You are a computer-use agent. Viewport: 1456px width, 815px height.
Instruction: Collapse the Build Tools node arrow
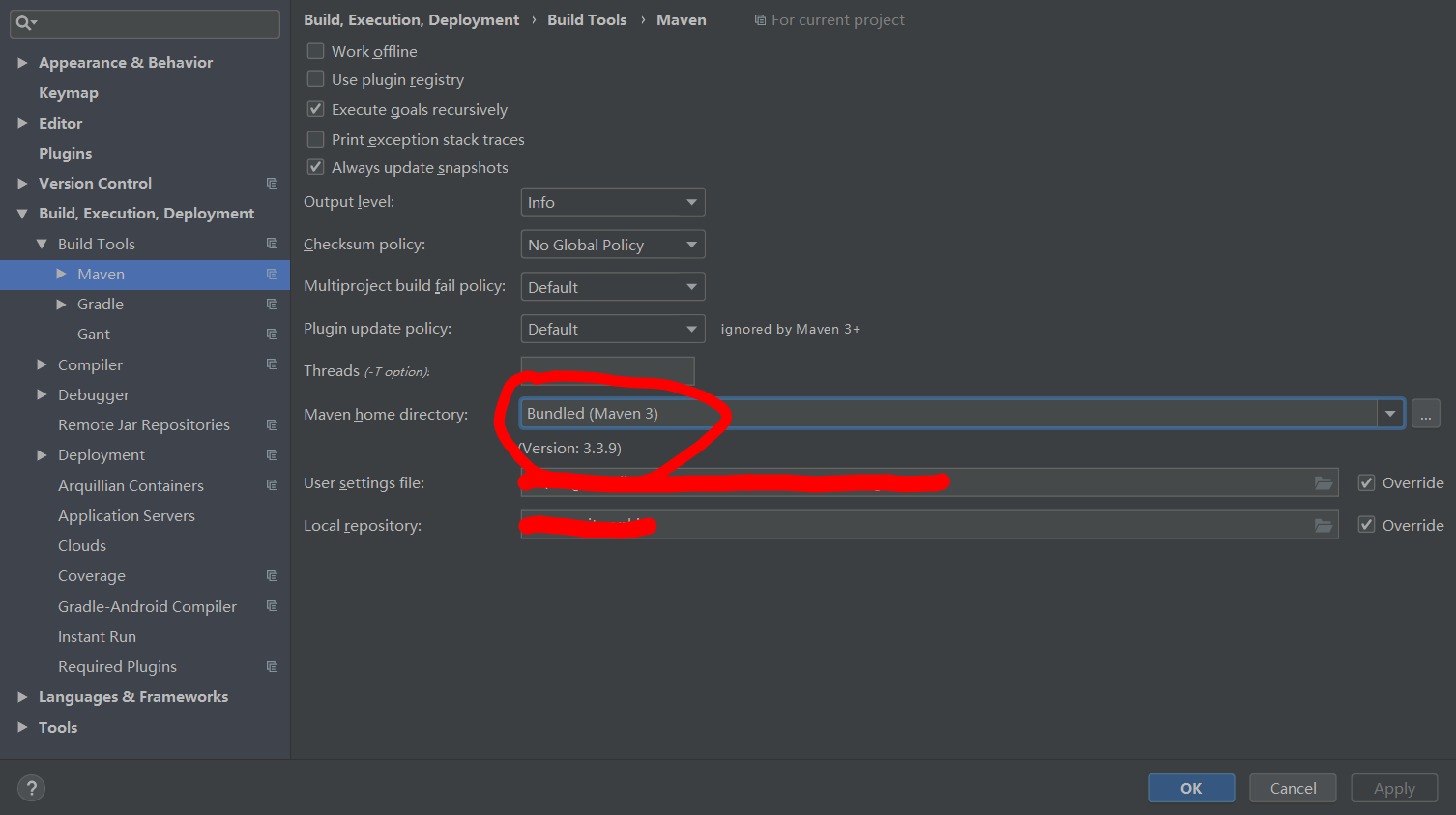point(42,244)
